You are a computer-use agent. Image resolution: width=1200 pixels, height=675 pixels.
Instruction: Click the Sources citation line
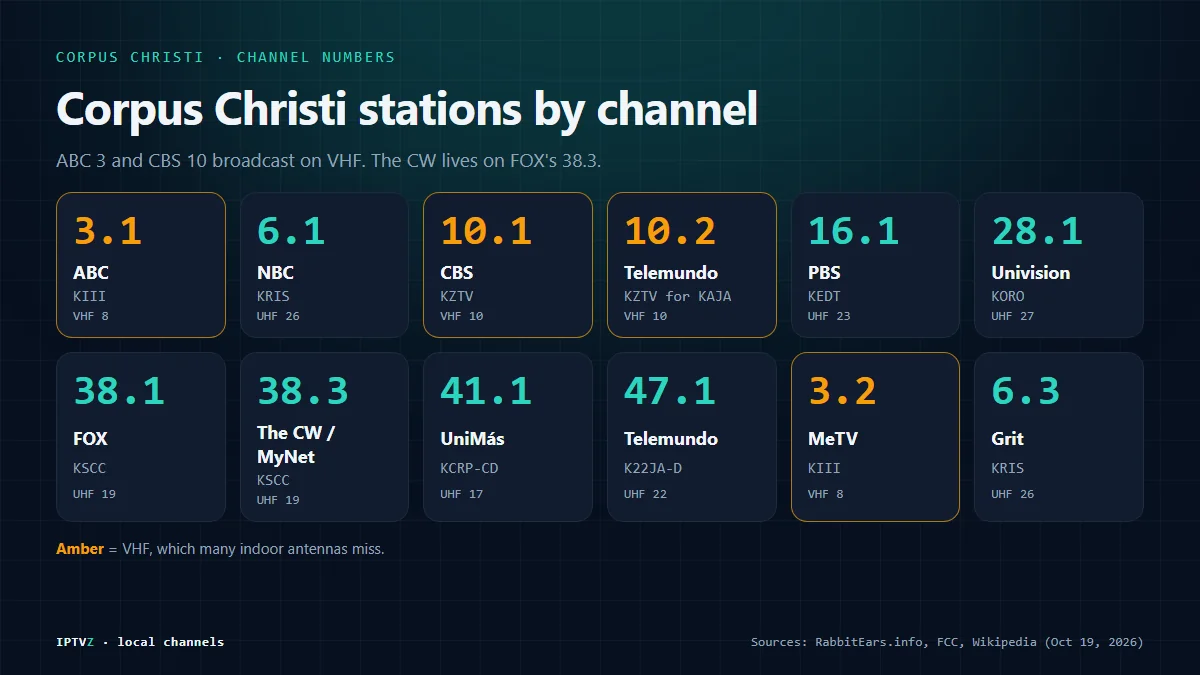(947, 642)
